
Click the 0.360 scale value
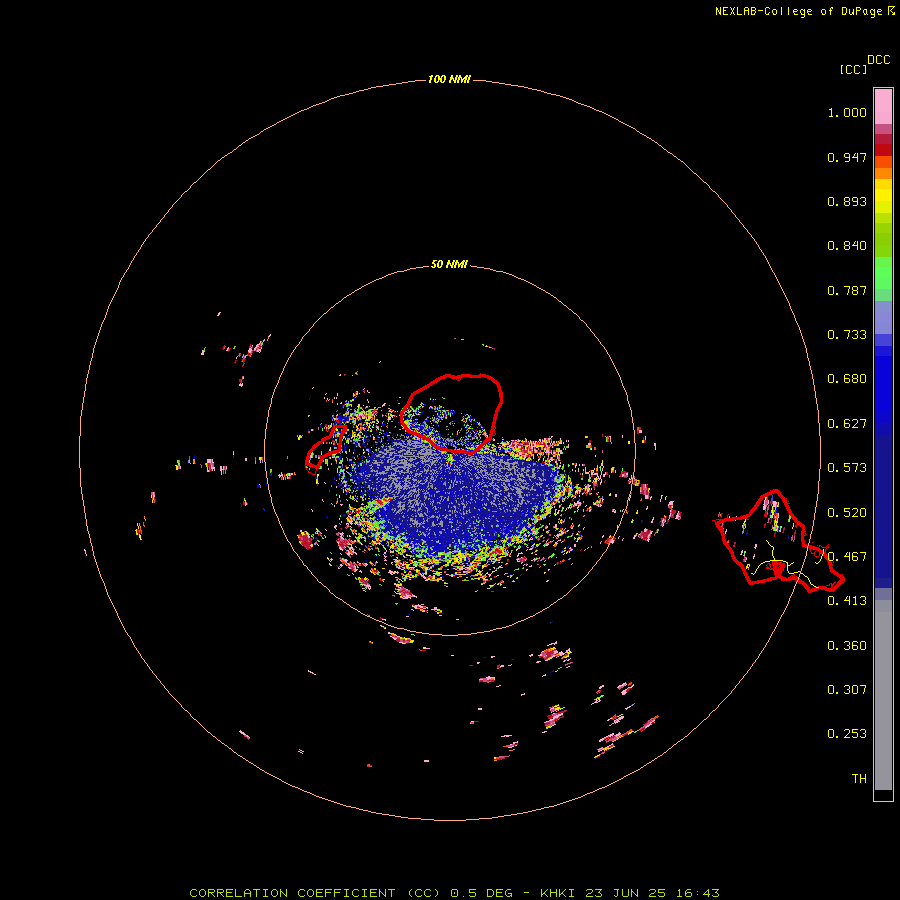click(x=847, y=646)
